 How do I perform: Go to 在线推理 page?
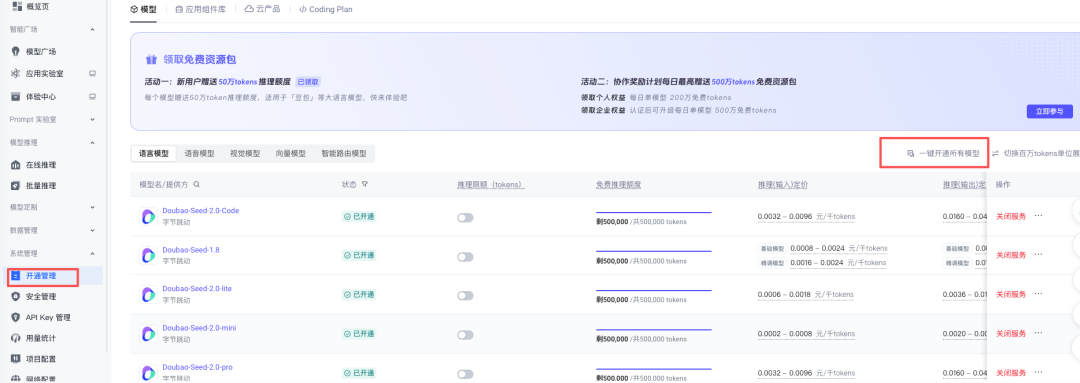tap(41, 165)
